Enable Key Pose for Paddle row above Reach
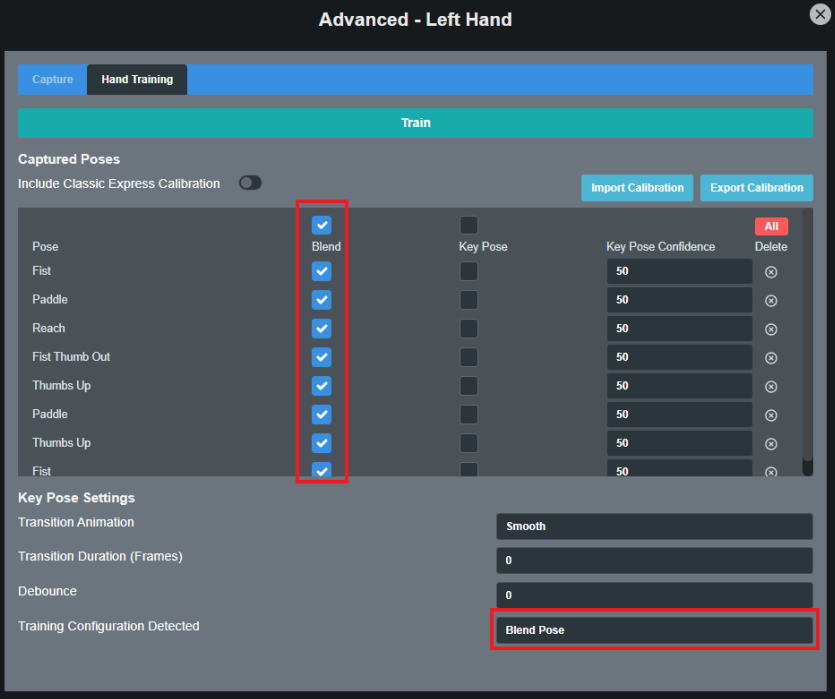 pyautogui.click(x=469, y=300)
